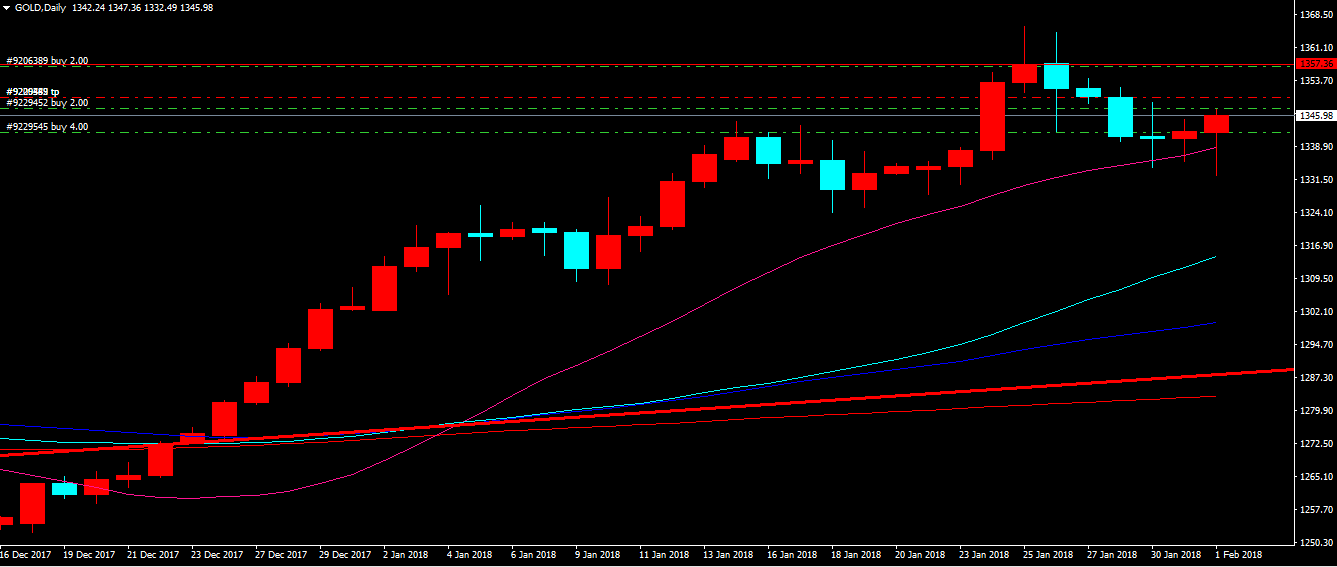Click the 30 Jan 2018 date label

(1177, 555)
